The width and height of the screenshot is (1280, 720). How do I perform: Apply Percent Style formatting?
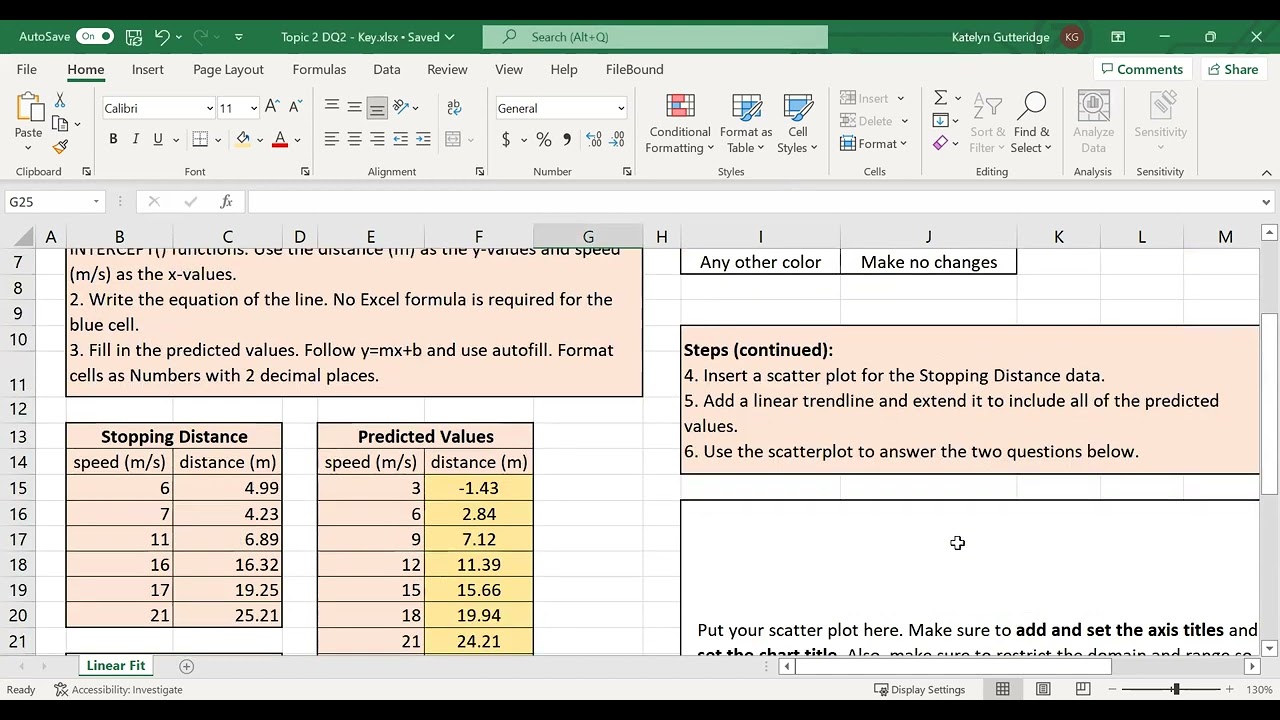(543, 140)
